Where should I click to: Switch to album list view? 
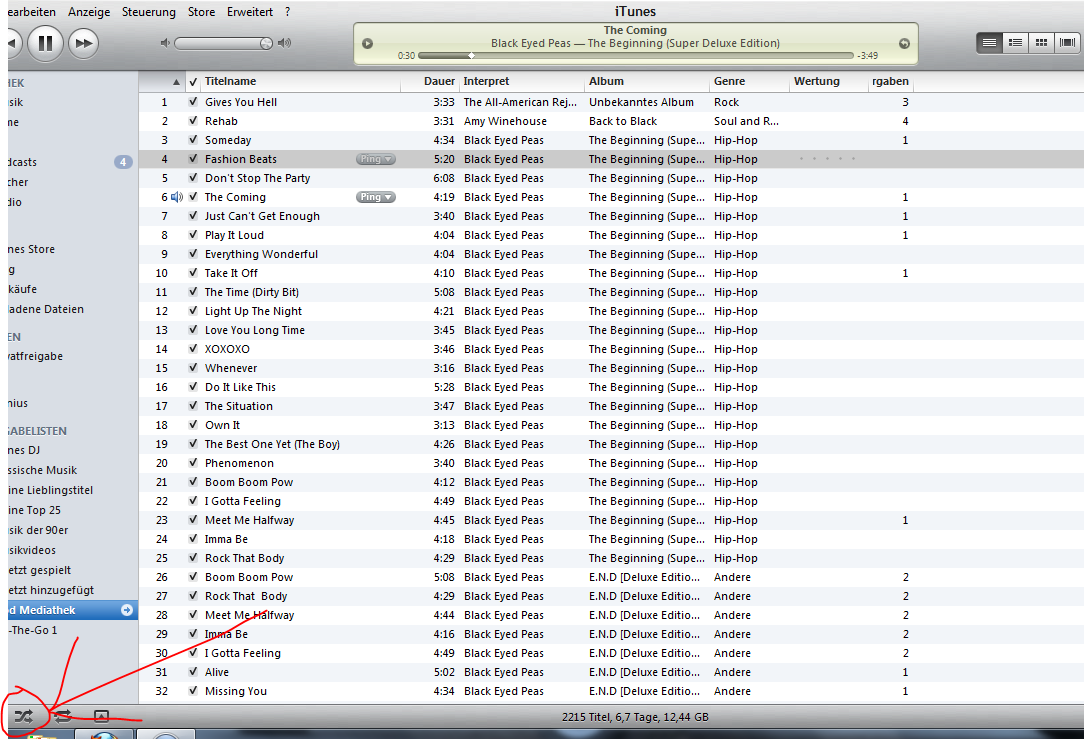coord(1015,43)
